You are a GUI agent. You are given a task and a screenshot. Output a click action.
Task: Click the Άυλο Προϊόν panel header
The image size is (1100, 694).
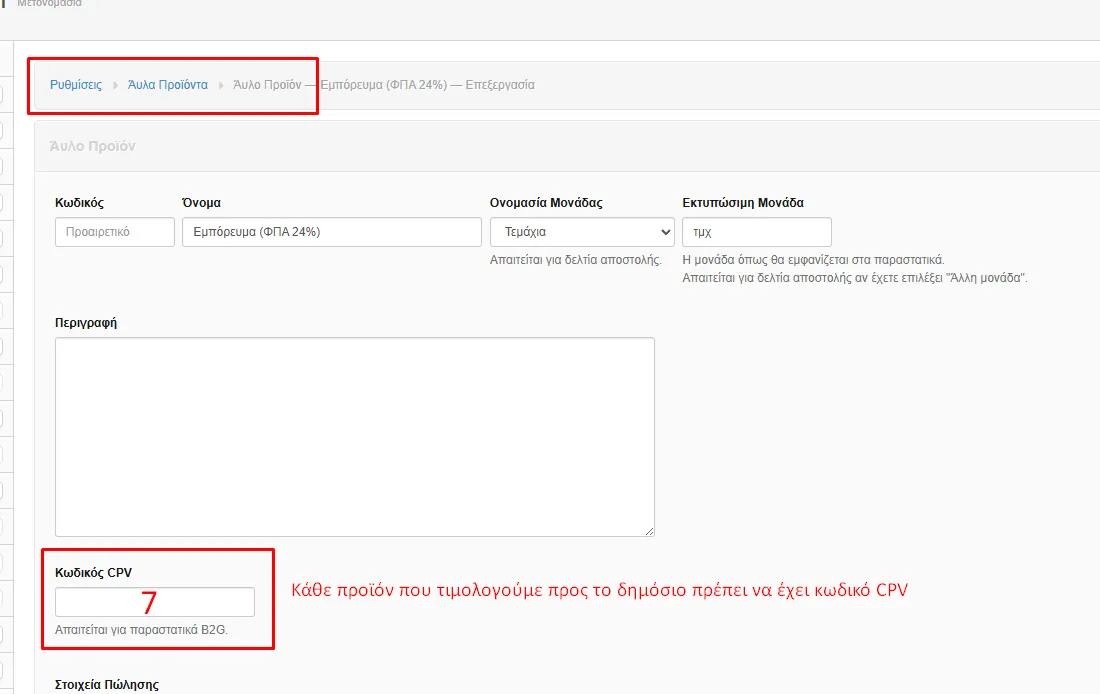coord(92,146)
